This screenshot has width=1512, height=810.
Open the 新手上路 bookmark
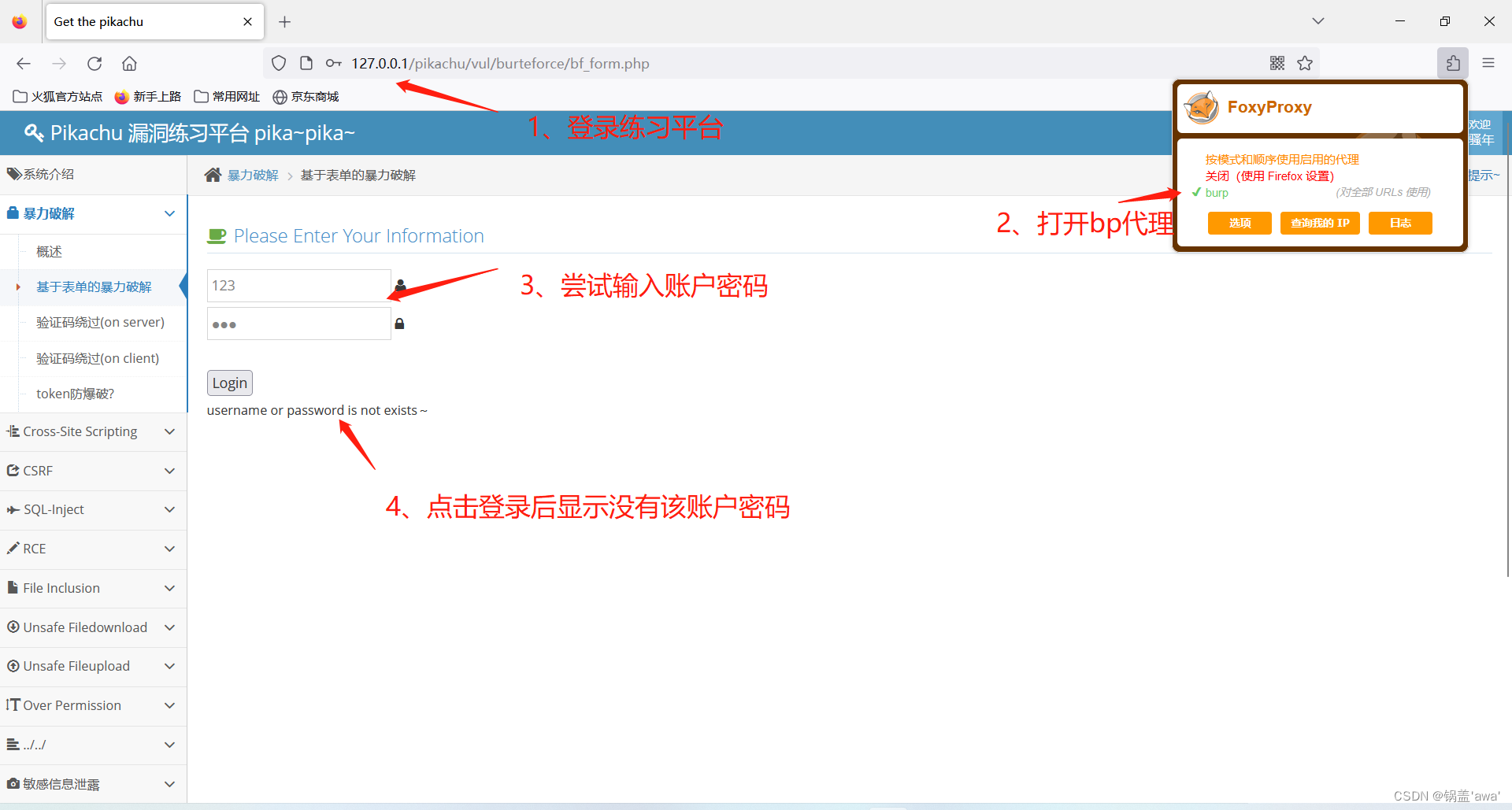[148, 97]
